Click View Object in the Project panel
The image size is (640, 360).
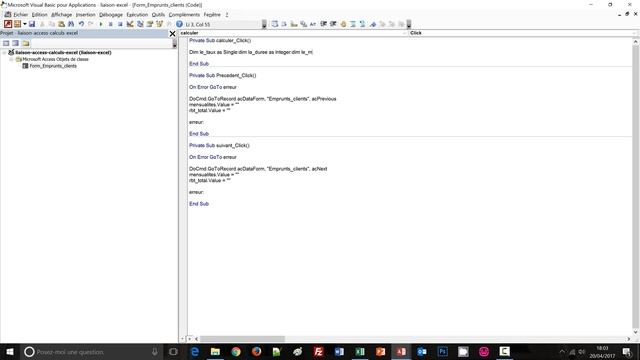pos(16,43)
